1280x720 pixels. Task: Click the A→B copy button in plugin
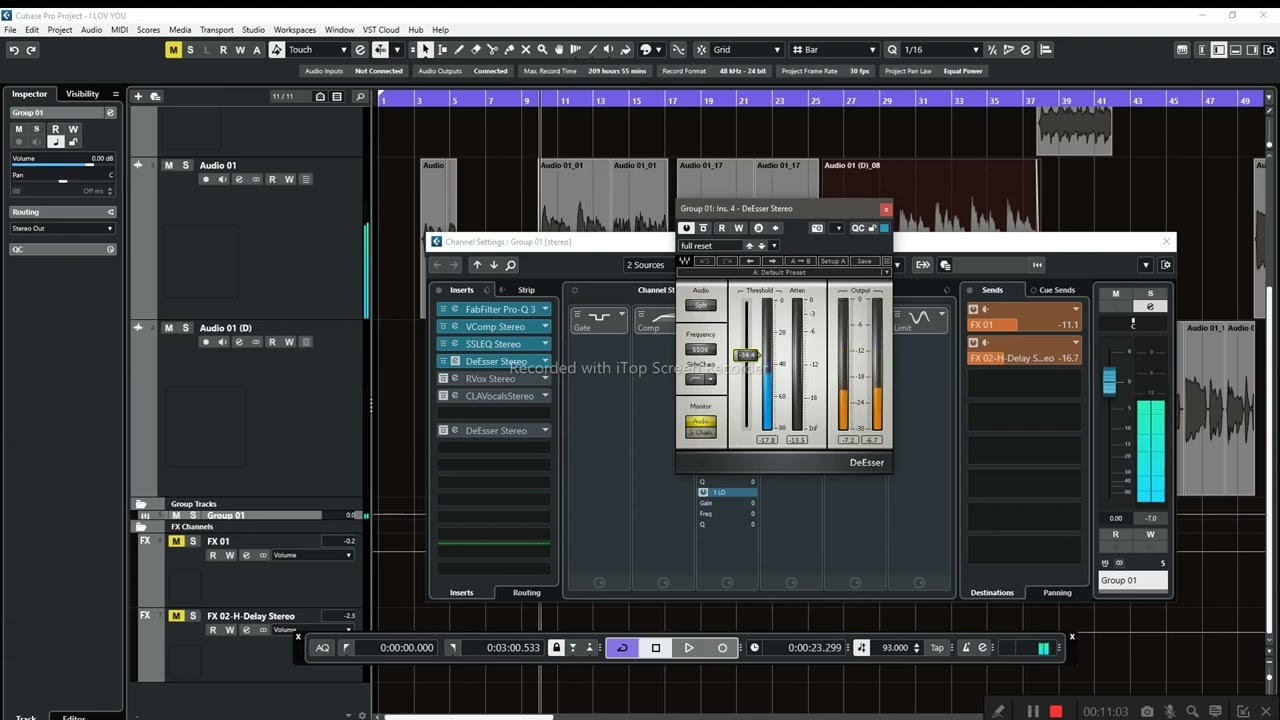click(802, 261)
